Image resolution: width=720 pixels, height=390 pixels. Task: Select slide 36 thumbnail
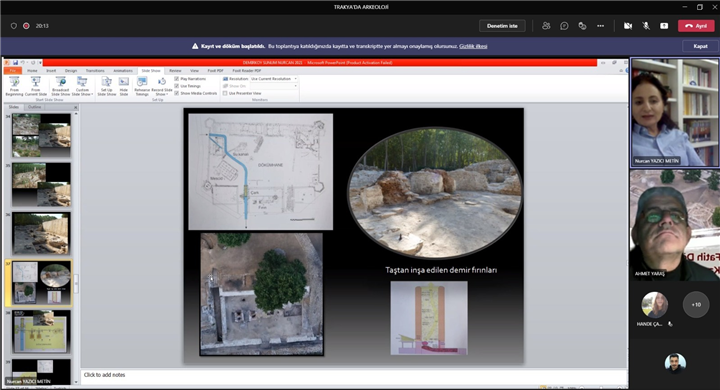tap(41, 233)
